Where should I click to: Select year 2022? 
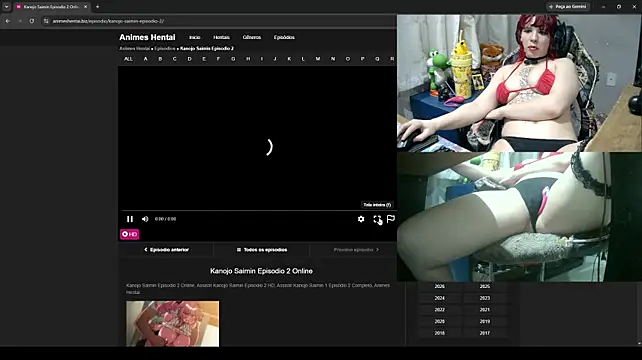point(440,310)
